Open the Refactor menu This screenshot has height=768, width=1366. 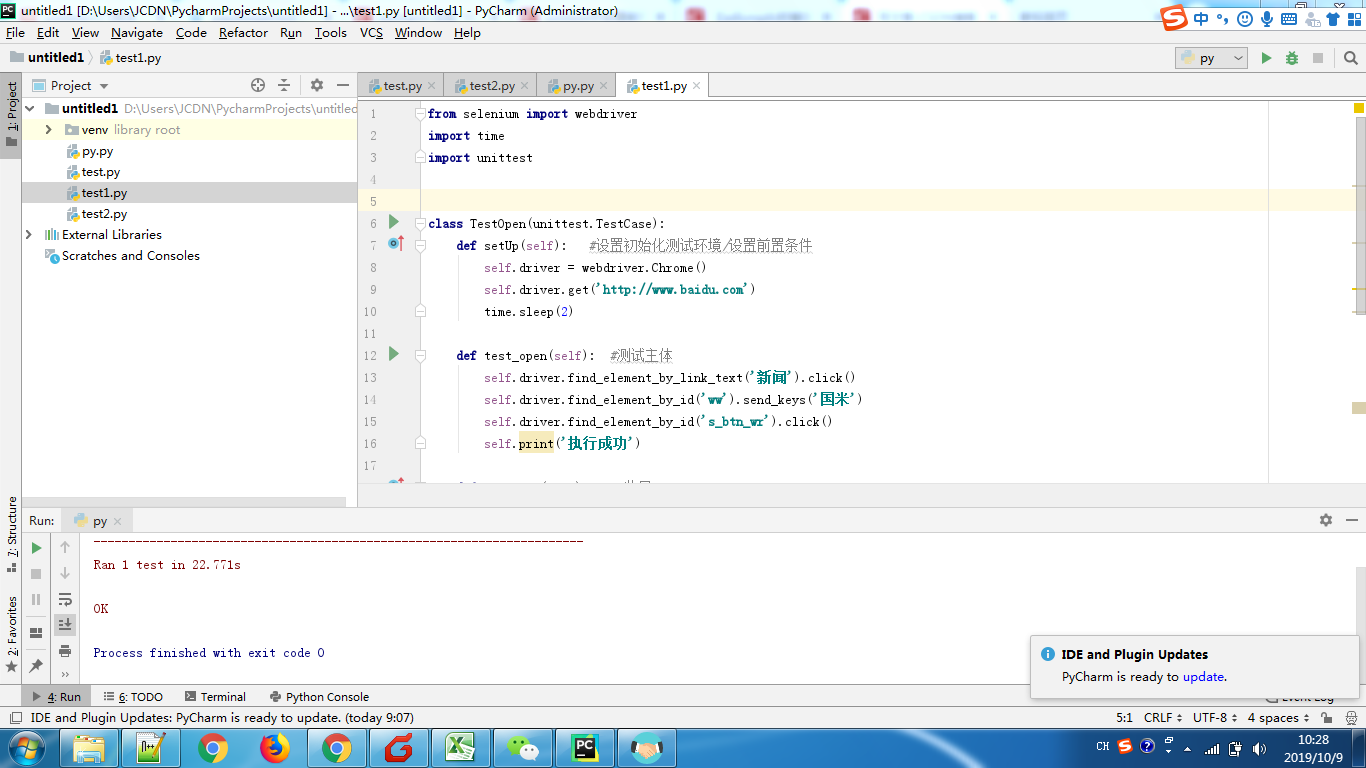click(243, 33)
